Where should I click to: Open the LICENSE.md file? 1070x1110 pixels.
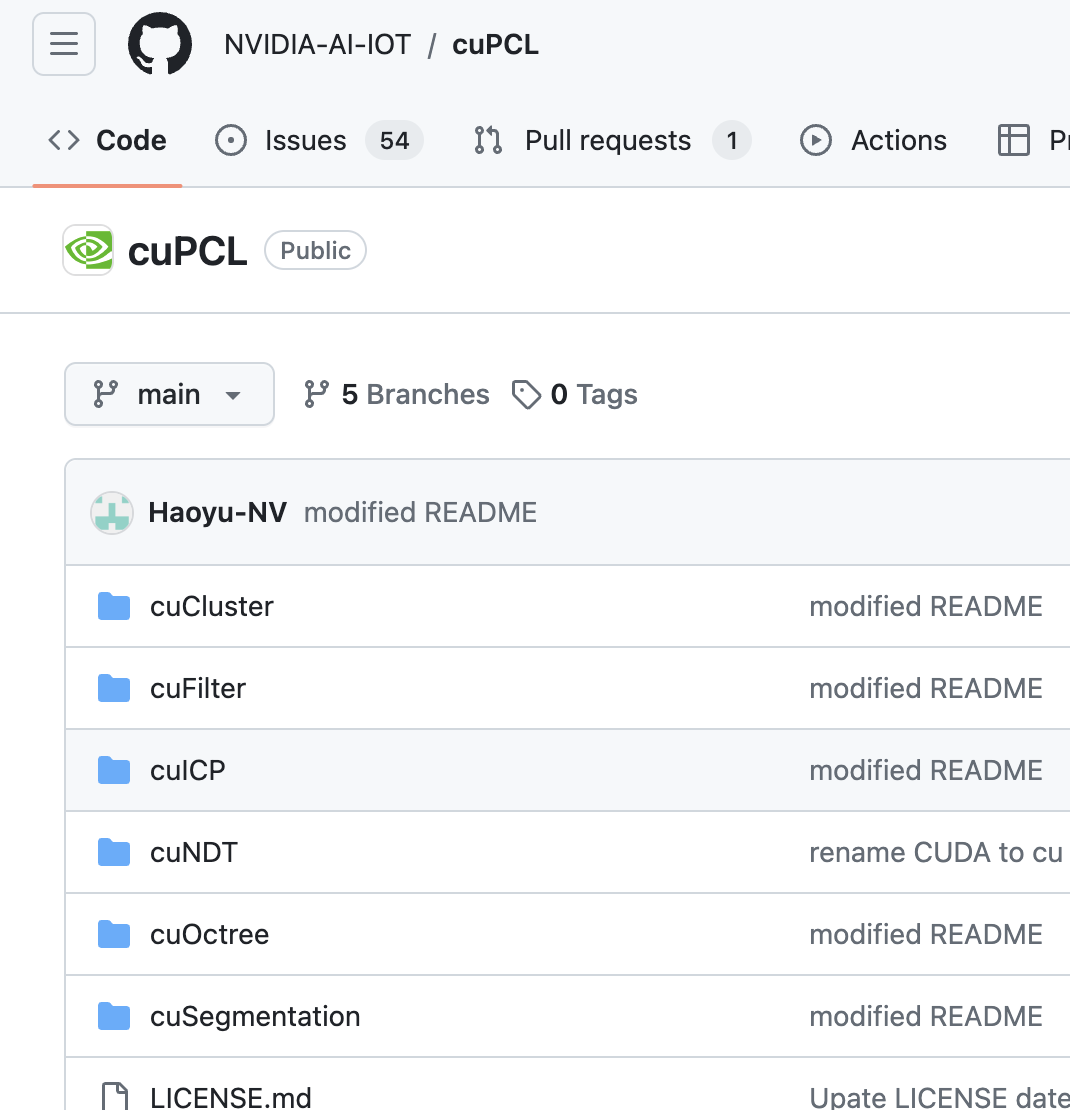231,1097
